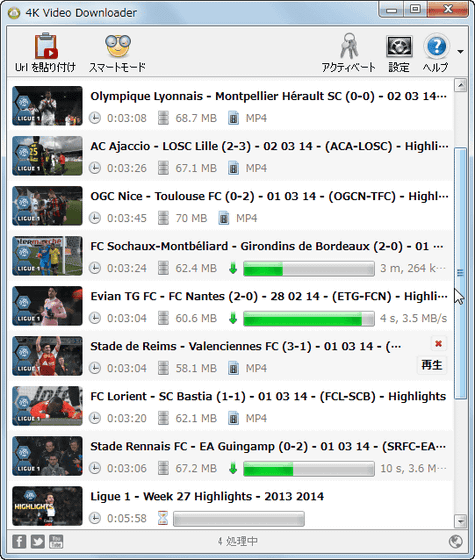This screenshot has height=560, width=475.
Task: Click the Stade Rennais download progress bar
Action: point(309,469)
